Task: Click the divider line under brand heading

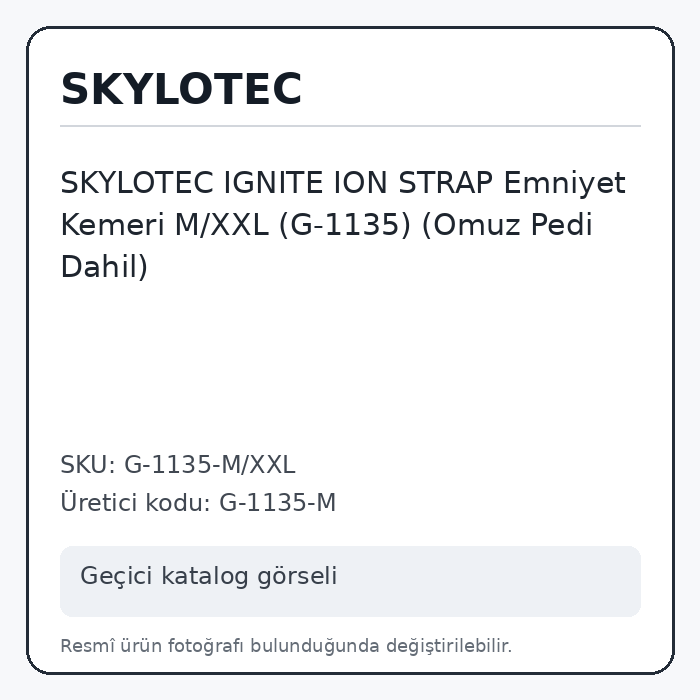Action: [350, 126]
